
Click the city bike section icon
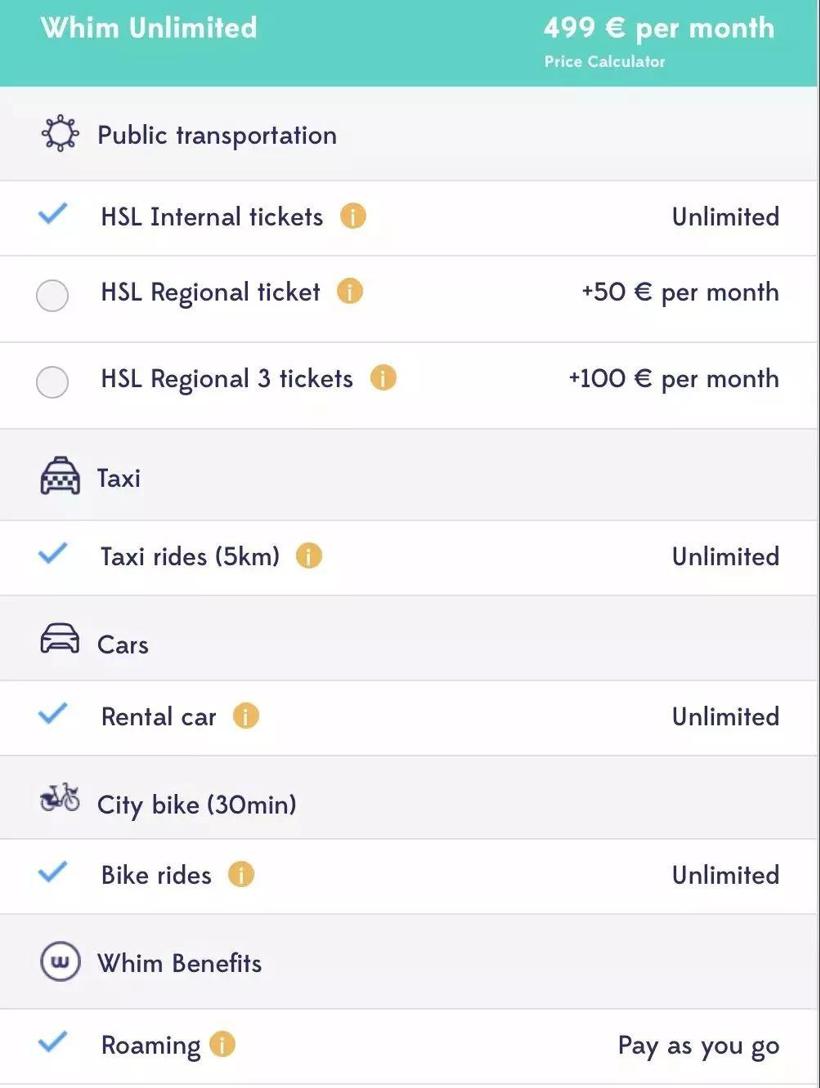60,798
